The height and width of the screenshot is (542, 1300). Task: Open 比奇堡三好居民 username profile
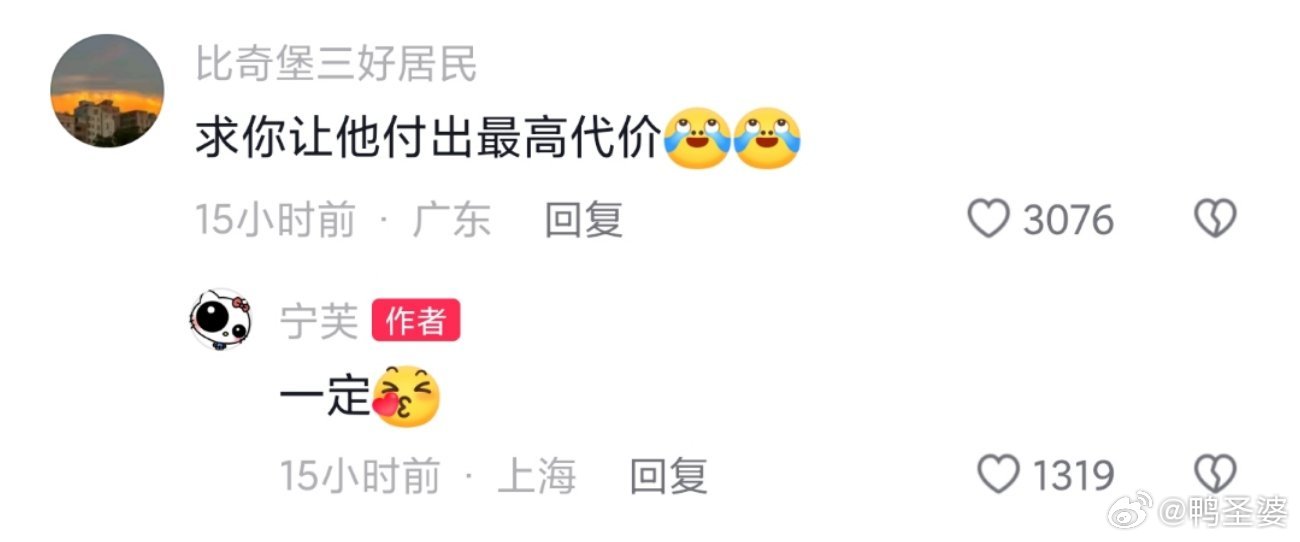pyautogui.click(x=336, y=64)
